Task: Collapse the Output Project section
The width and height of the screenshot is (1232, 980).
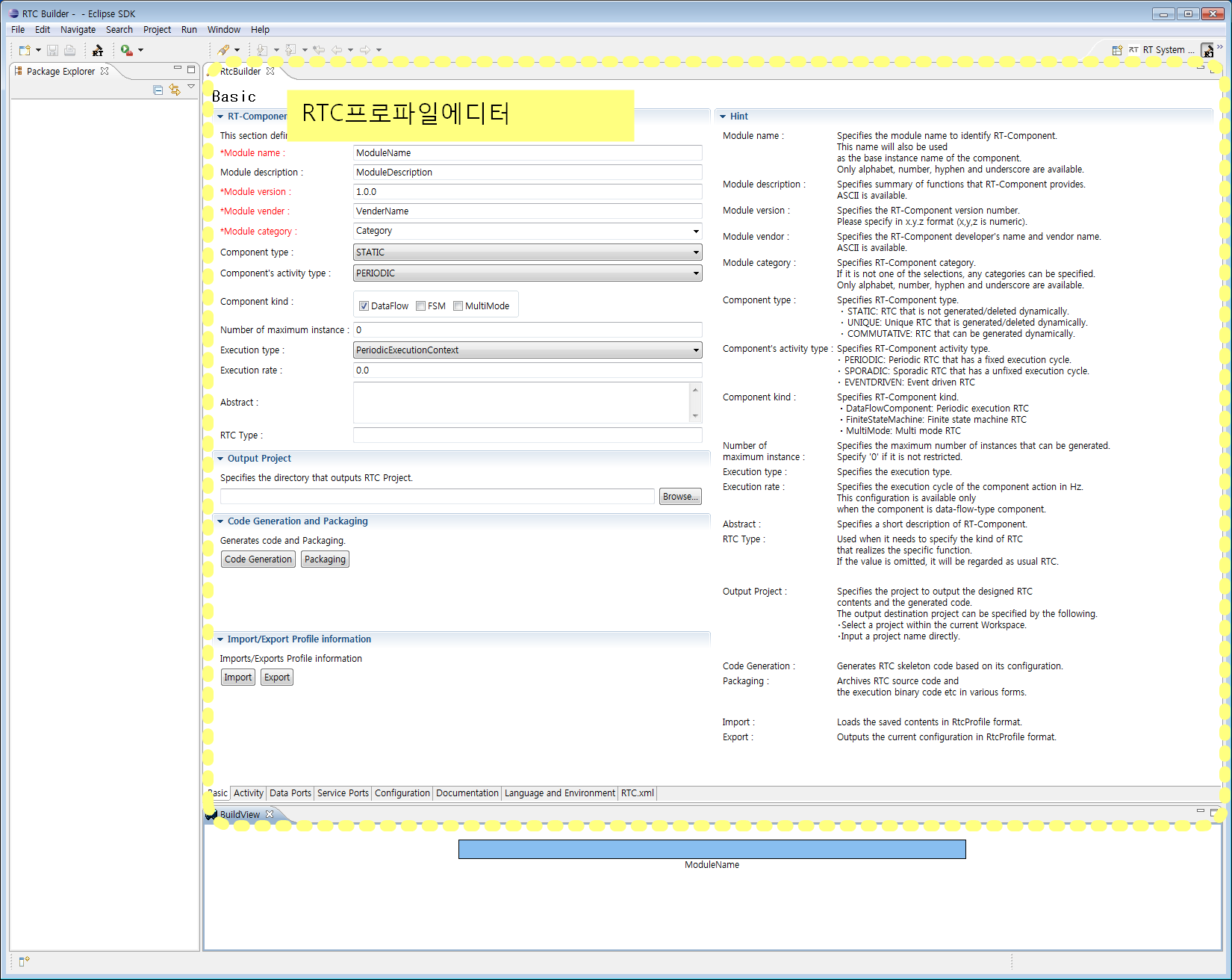Action: click(220, 459)
